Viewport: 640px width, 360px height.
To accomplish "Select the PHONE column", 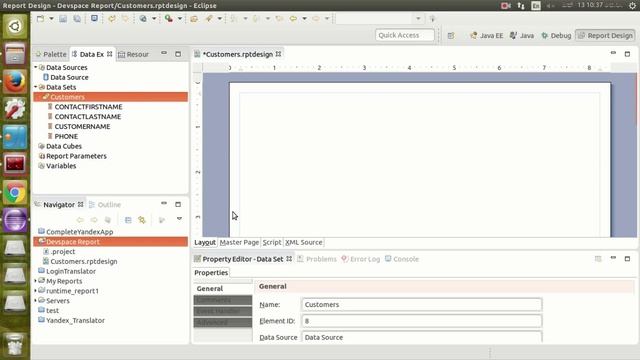I will [x=62, y=136].
